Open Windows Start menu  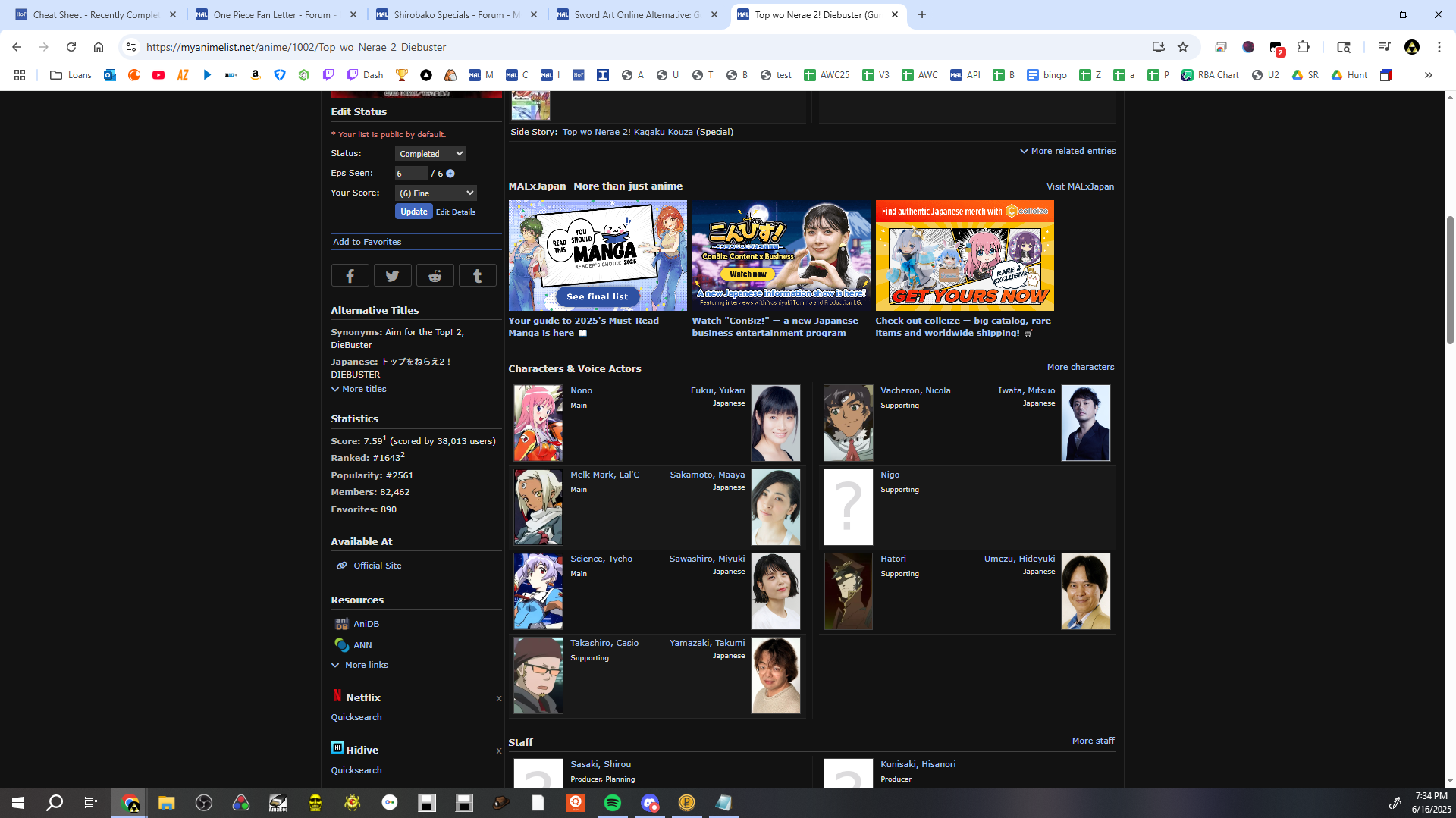[18, 803]
